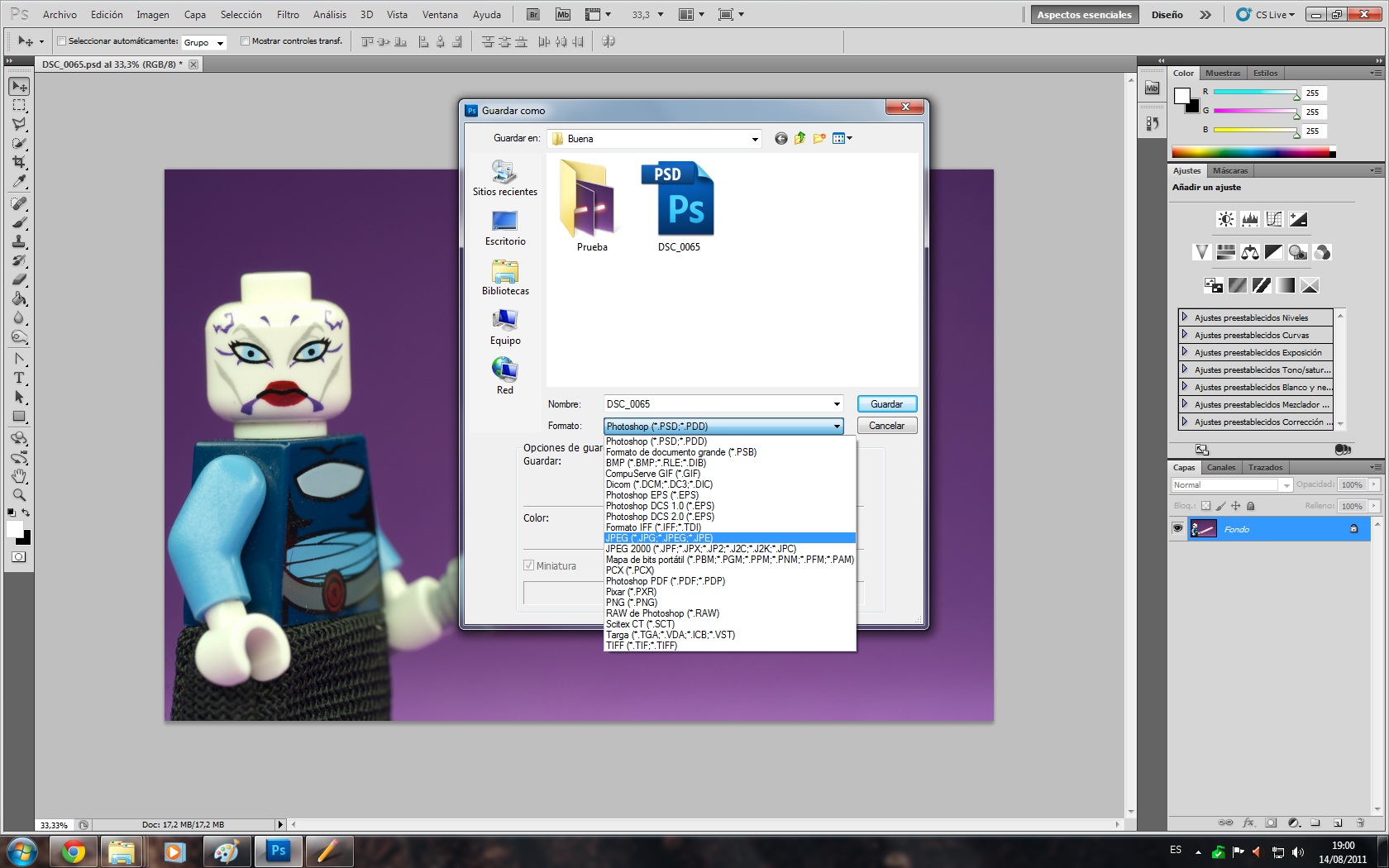Hide the Fondo layer with eye icon
The width and height of the screenshot is (1389, 868).
point(1177,529)
